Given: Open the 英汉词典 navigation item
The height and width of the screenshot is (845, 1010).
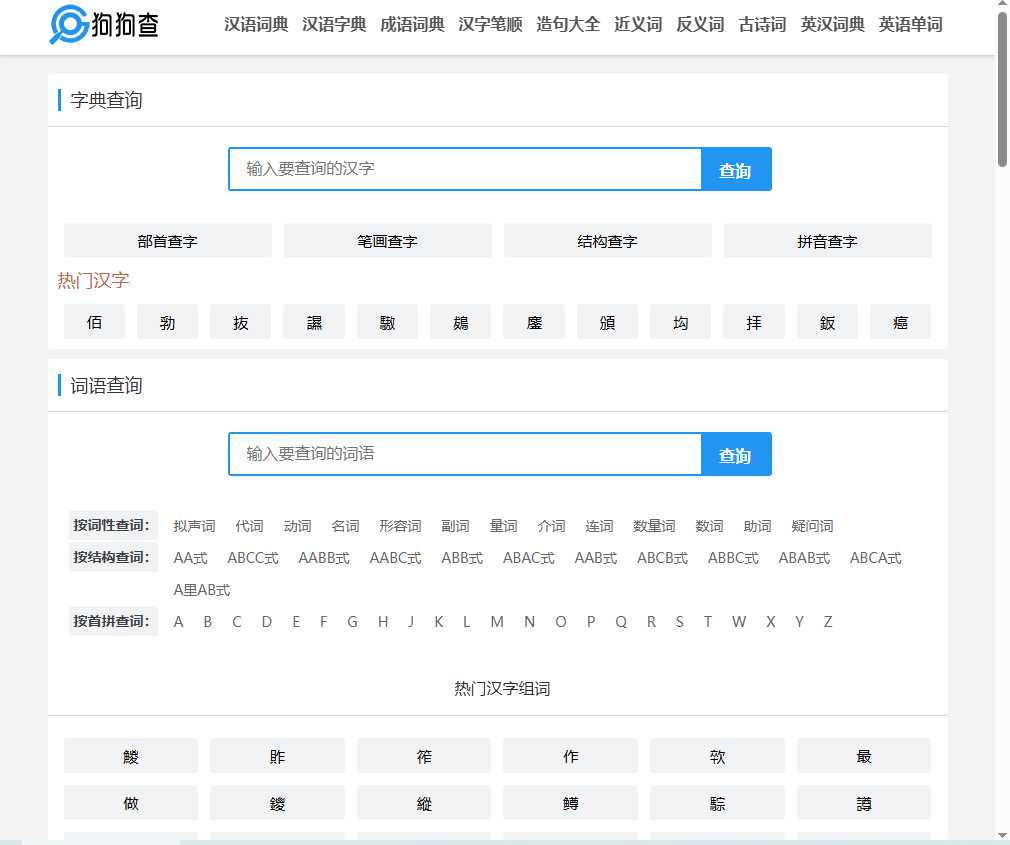Looking at the screenshot, I should tap(832, 25).
